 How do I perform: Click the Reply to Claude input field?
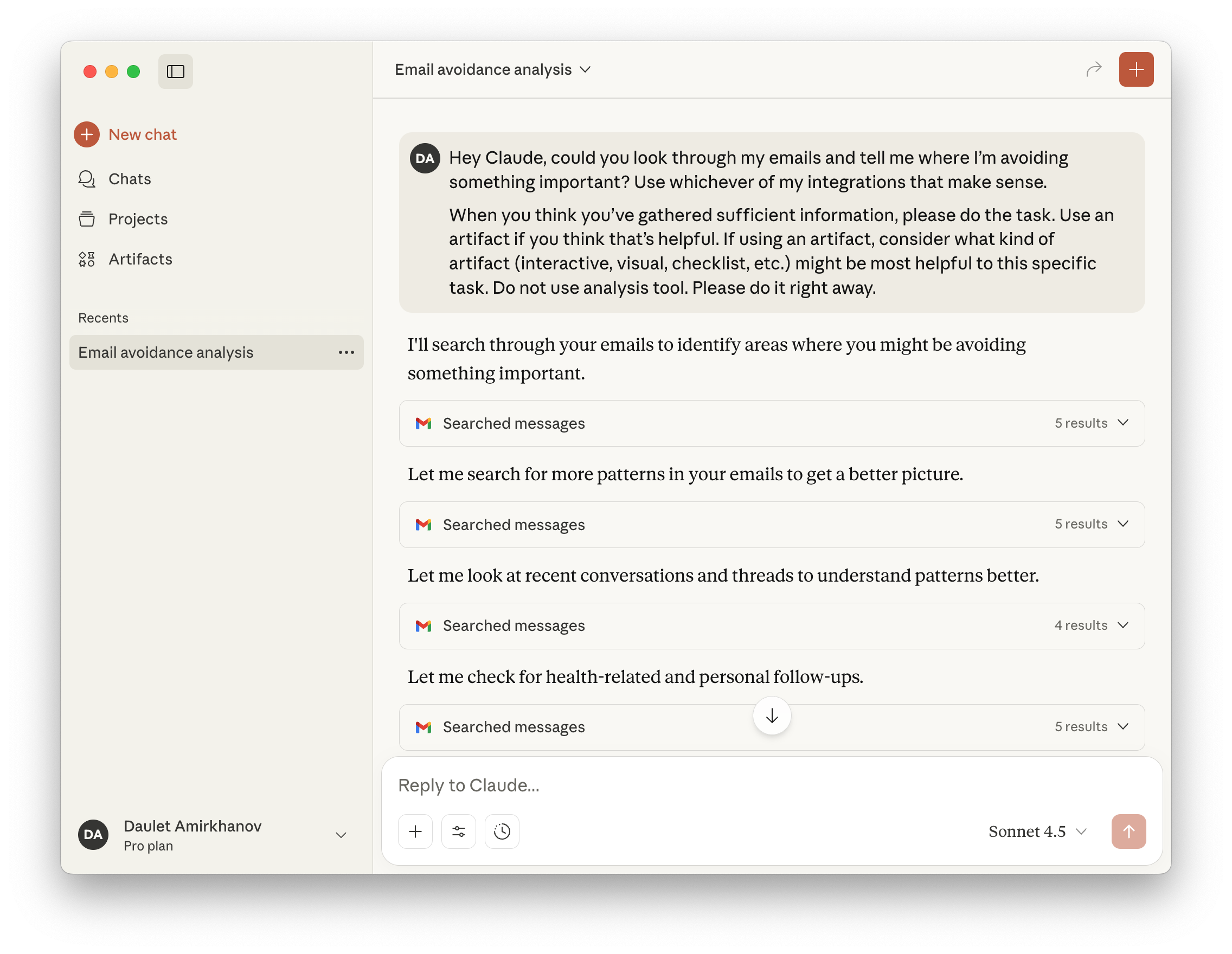pyautogui.click(x=733, y=785)
